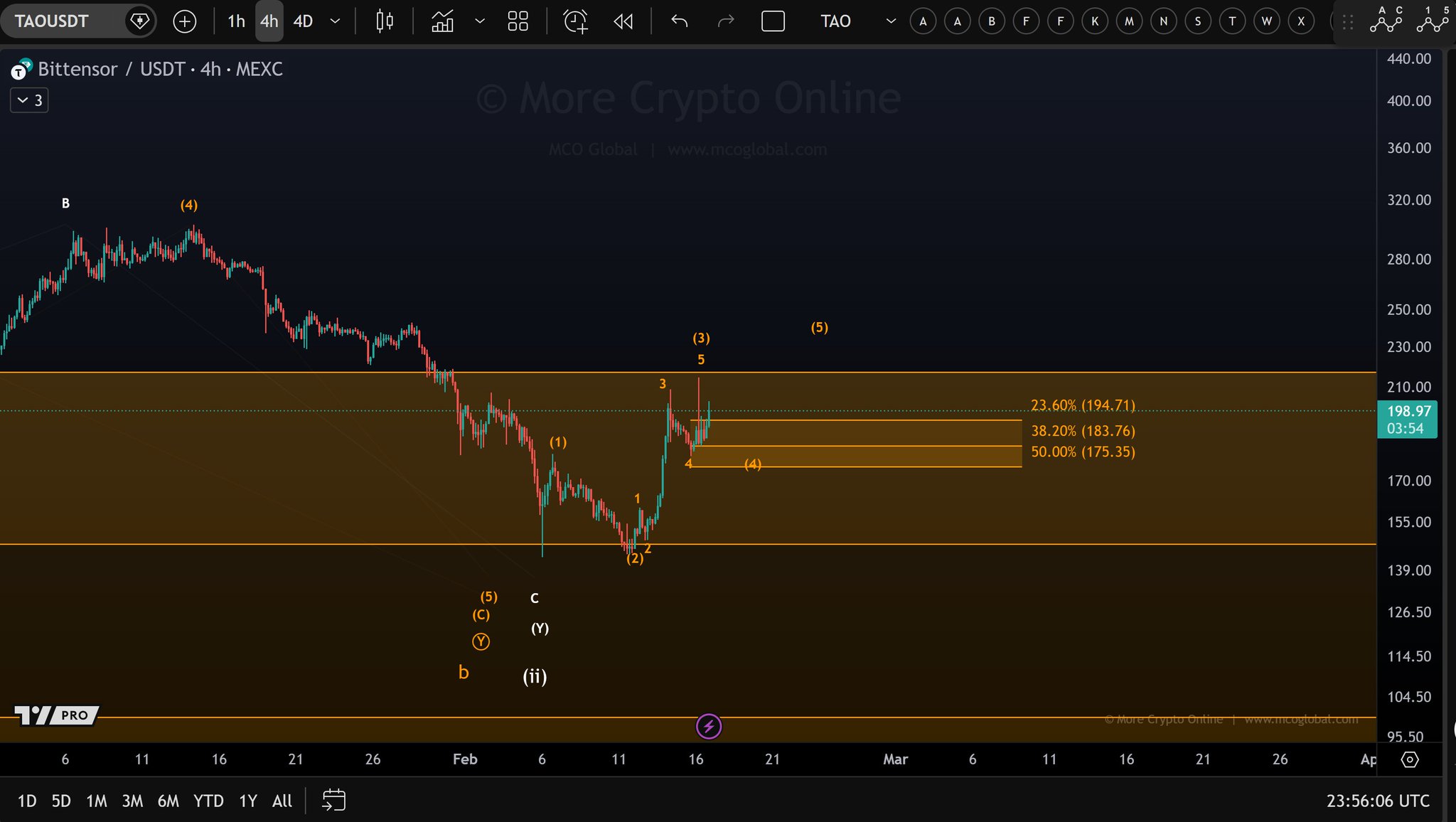Select the YTD range button
This screenshot has width=1456, height=822.
[208, 801]
